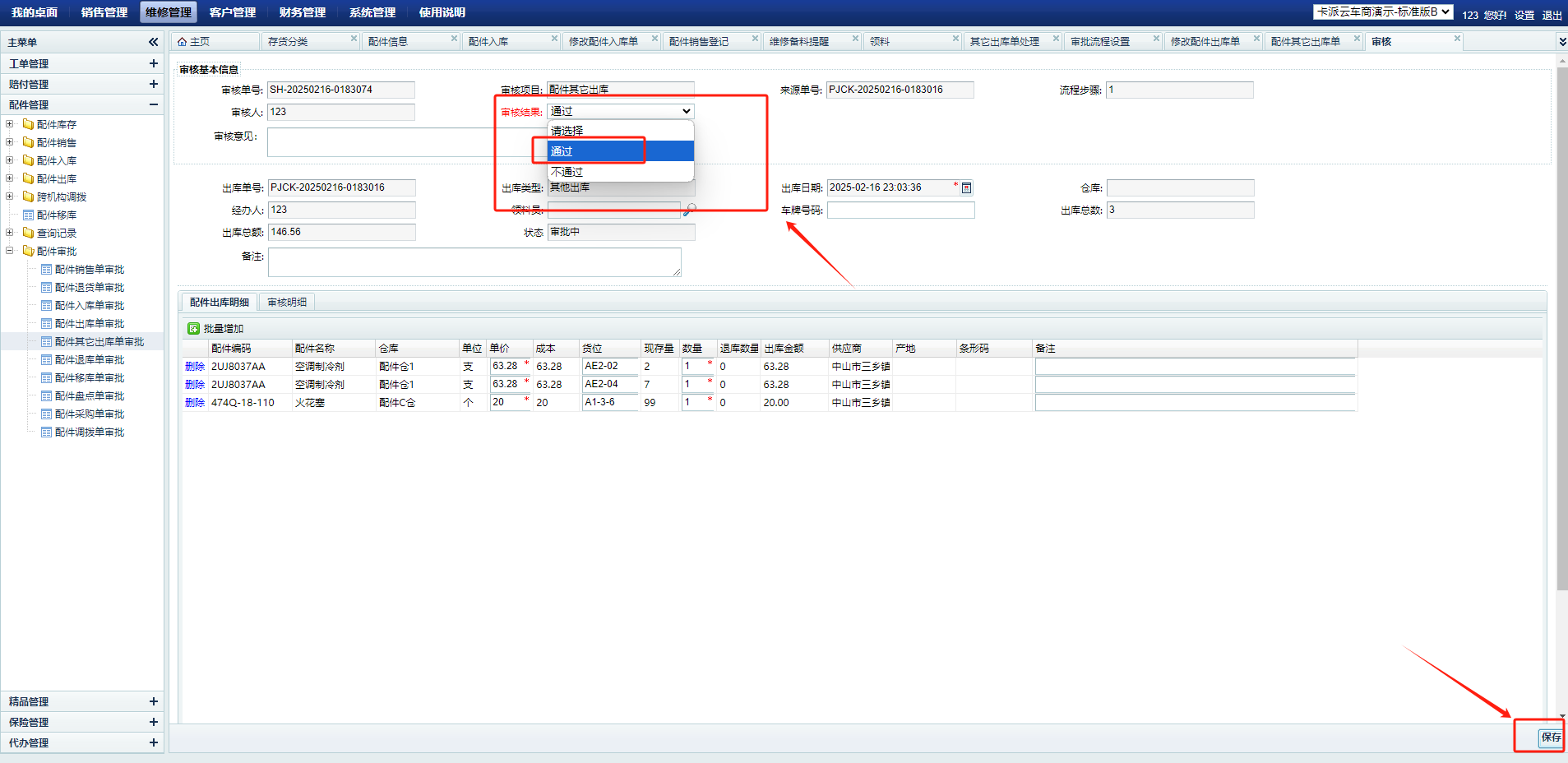Open the tab list overflow arrow
This screenshot has width=1568, height=763.
click(x=1561, y=42)
